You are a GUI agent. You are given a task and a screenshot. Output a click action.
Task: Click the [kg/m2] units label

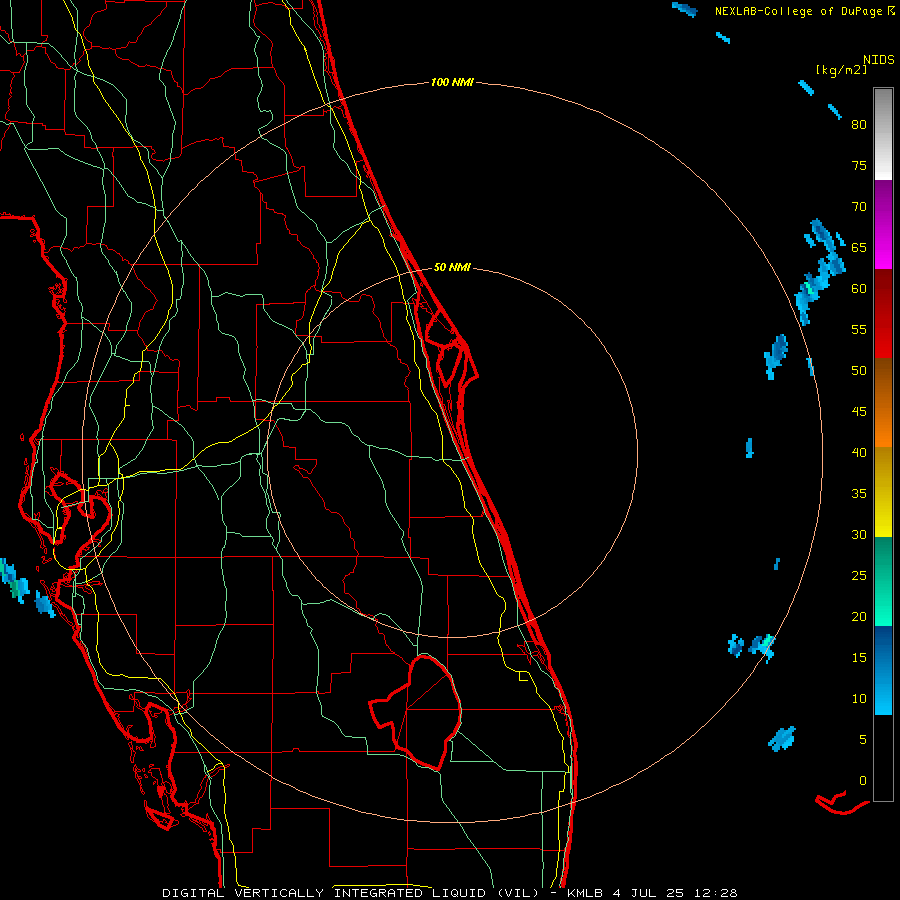pyautogui.click(x=841, y=70)
